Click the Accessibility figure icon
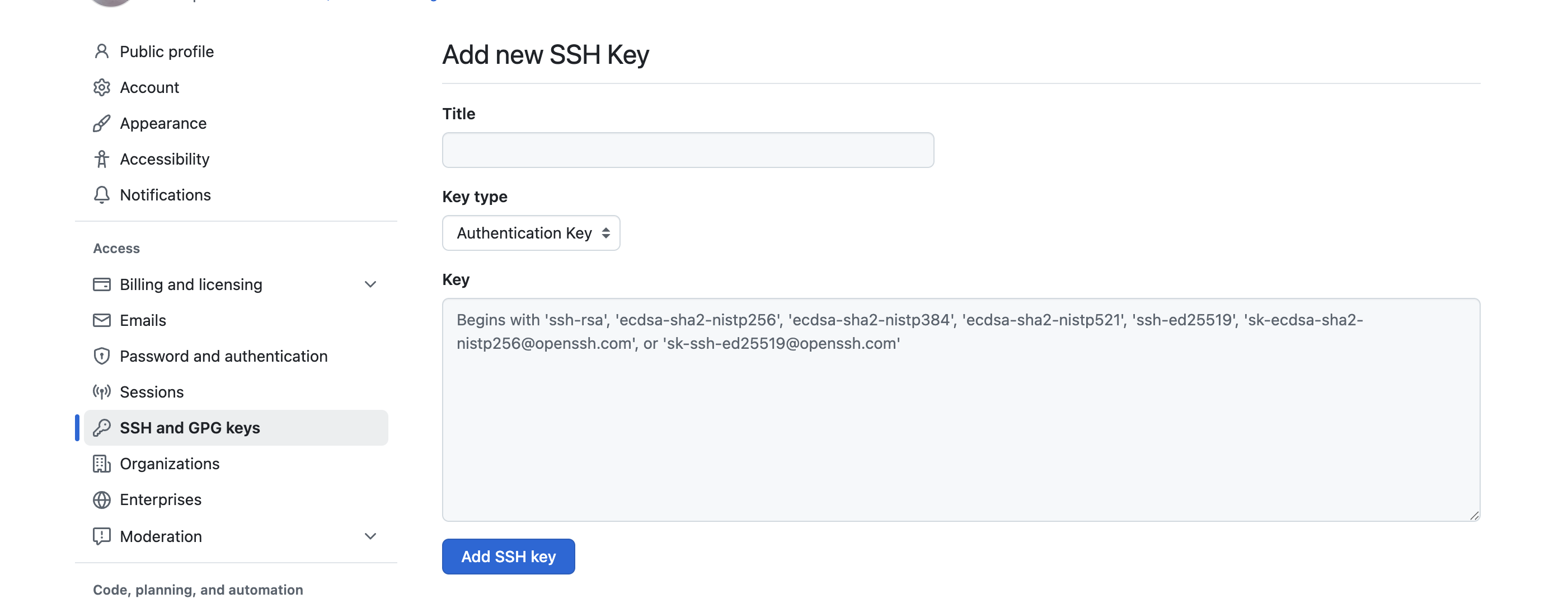The height and width of the screenshot is (598, 1568). click(x=102, y=159)
